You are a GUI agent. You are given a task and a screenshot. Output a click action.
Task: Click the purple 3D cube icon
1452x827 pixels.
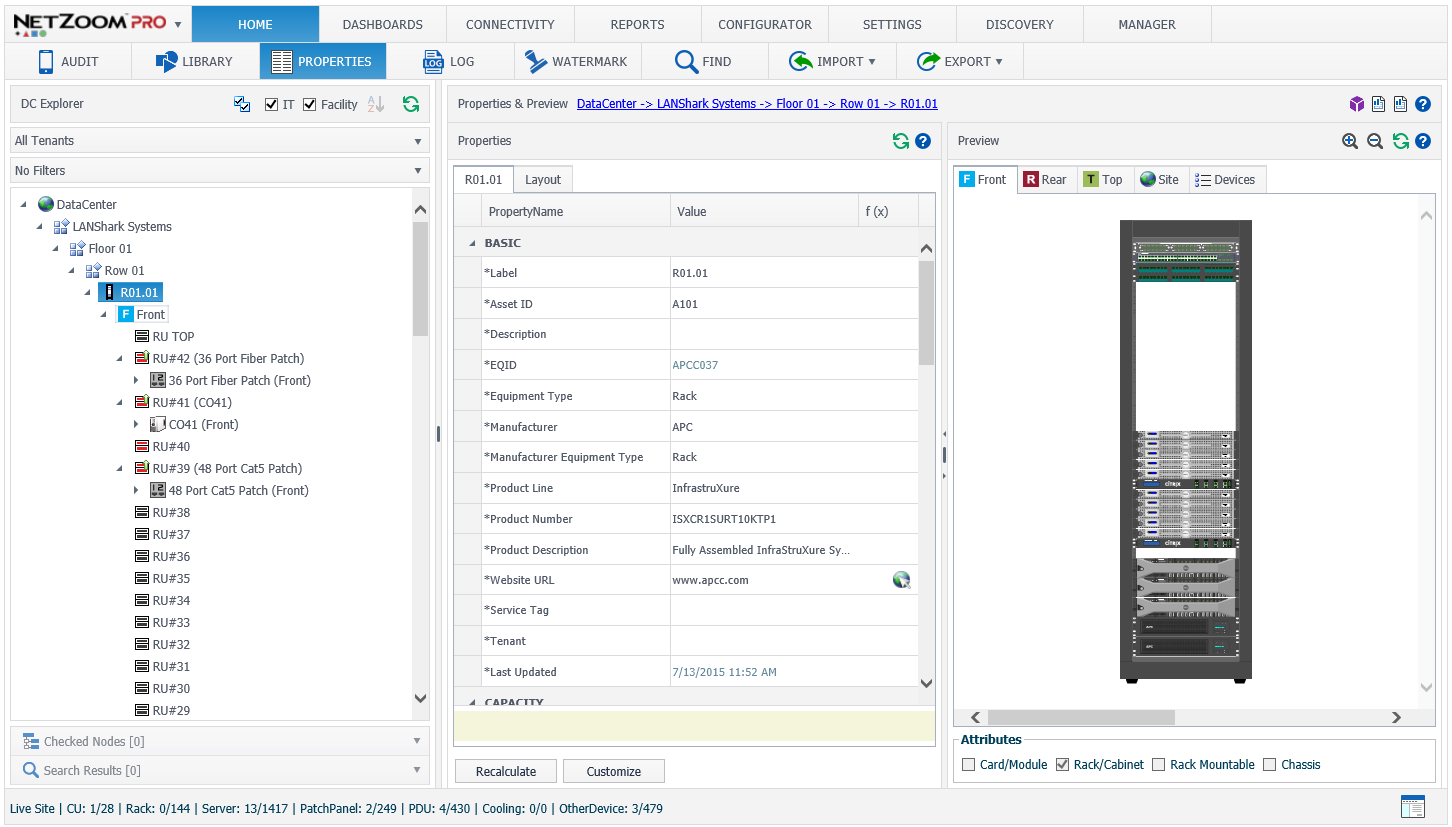[x=1357, y=104]
